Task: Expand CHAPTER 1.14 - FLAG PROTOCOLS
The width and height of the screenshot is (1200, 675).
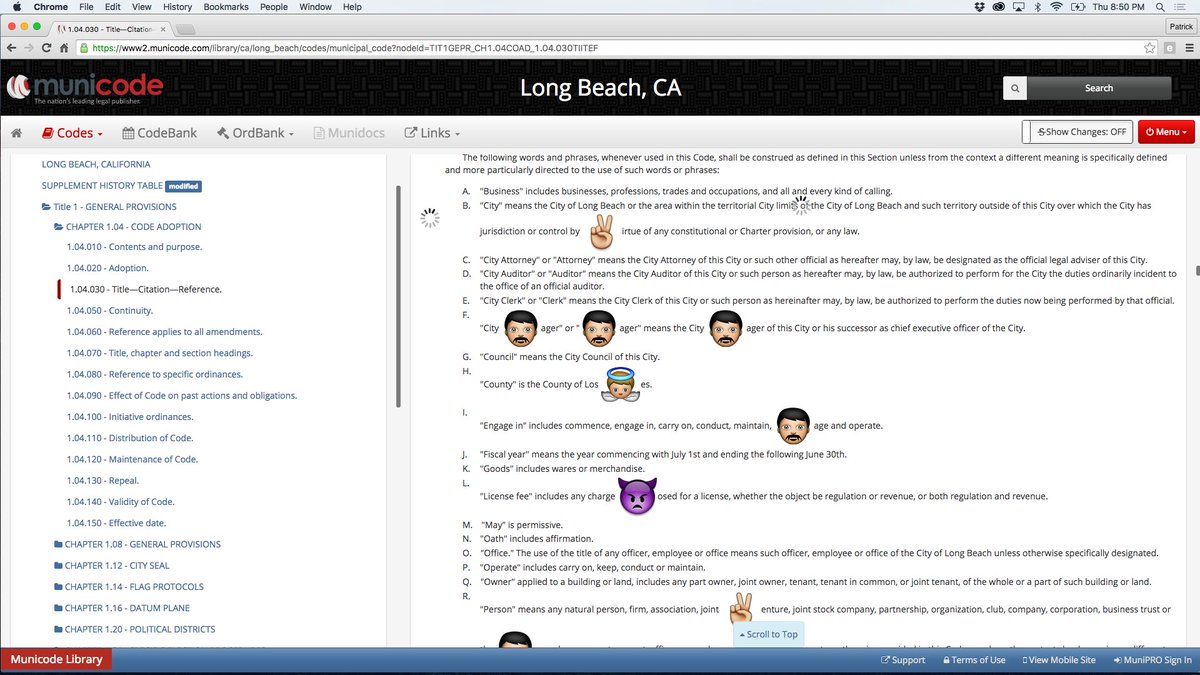Action: tap(128, 587)
